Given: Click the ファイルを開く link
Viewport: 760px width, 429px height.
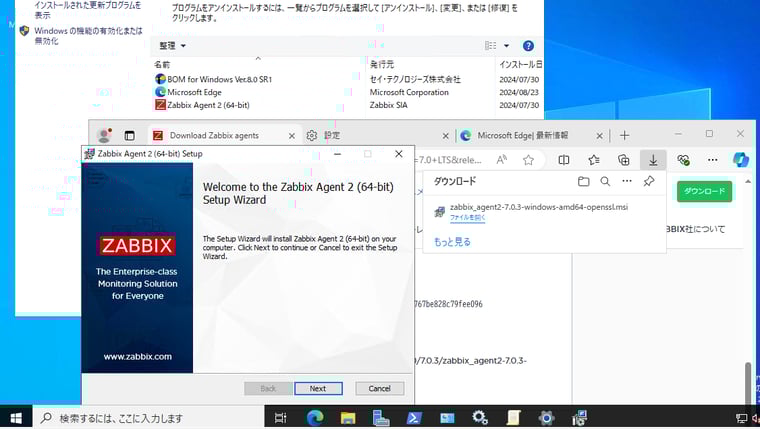Looking at the screenshot, I should [x=467, y=217].
